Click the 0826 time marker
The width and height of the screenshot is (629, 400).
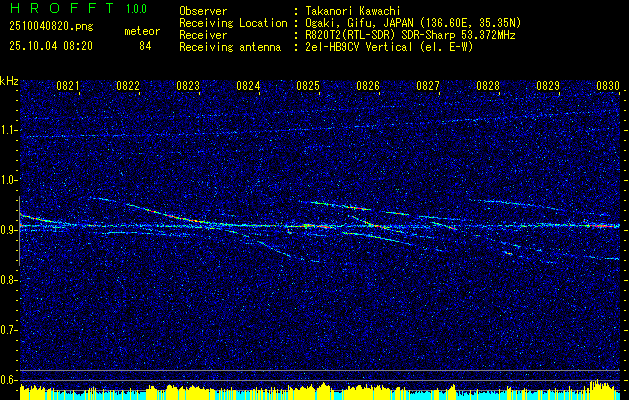[368, 85]
